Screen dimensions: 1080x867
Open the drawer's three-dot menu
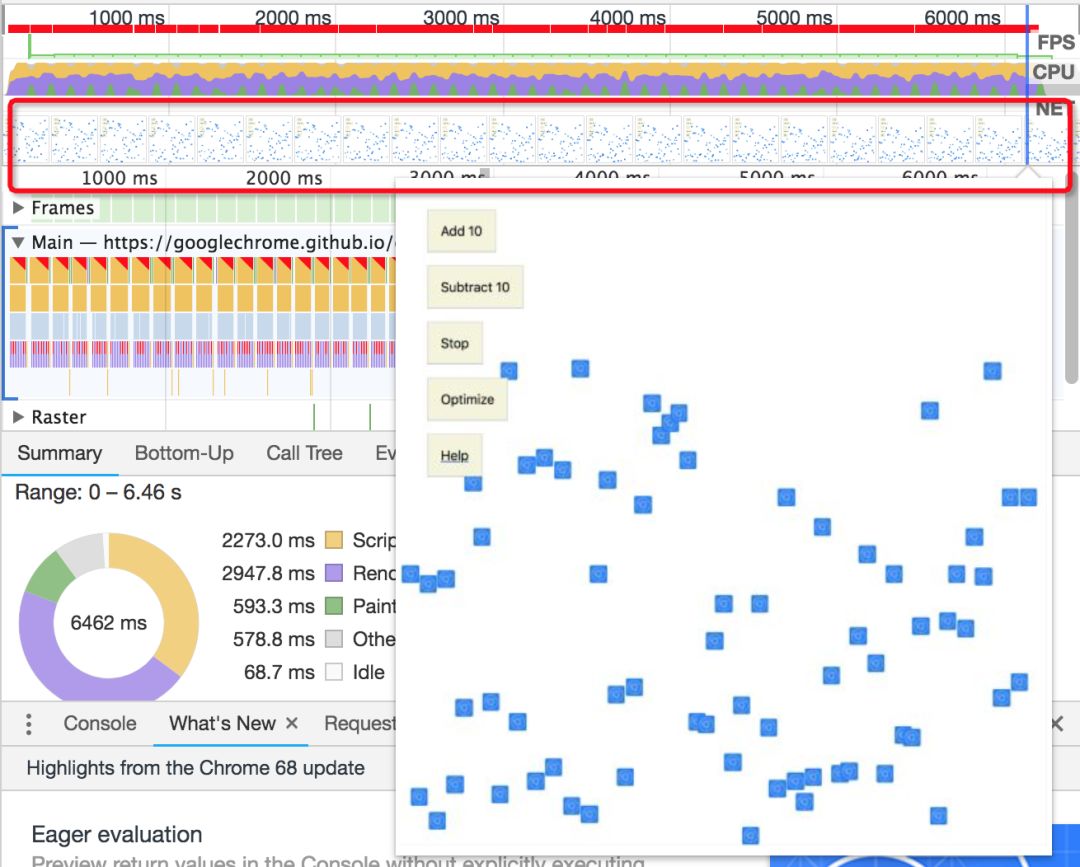click(29, 724)
